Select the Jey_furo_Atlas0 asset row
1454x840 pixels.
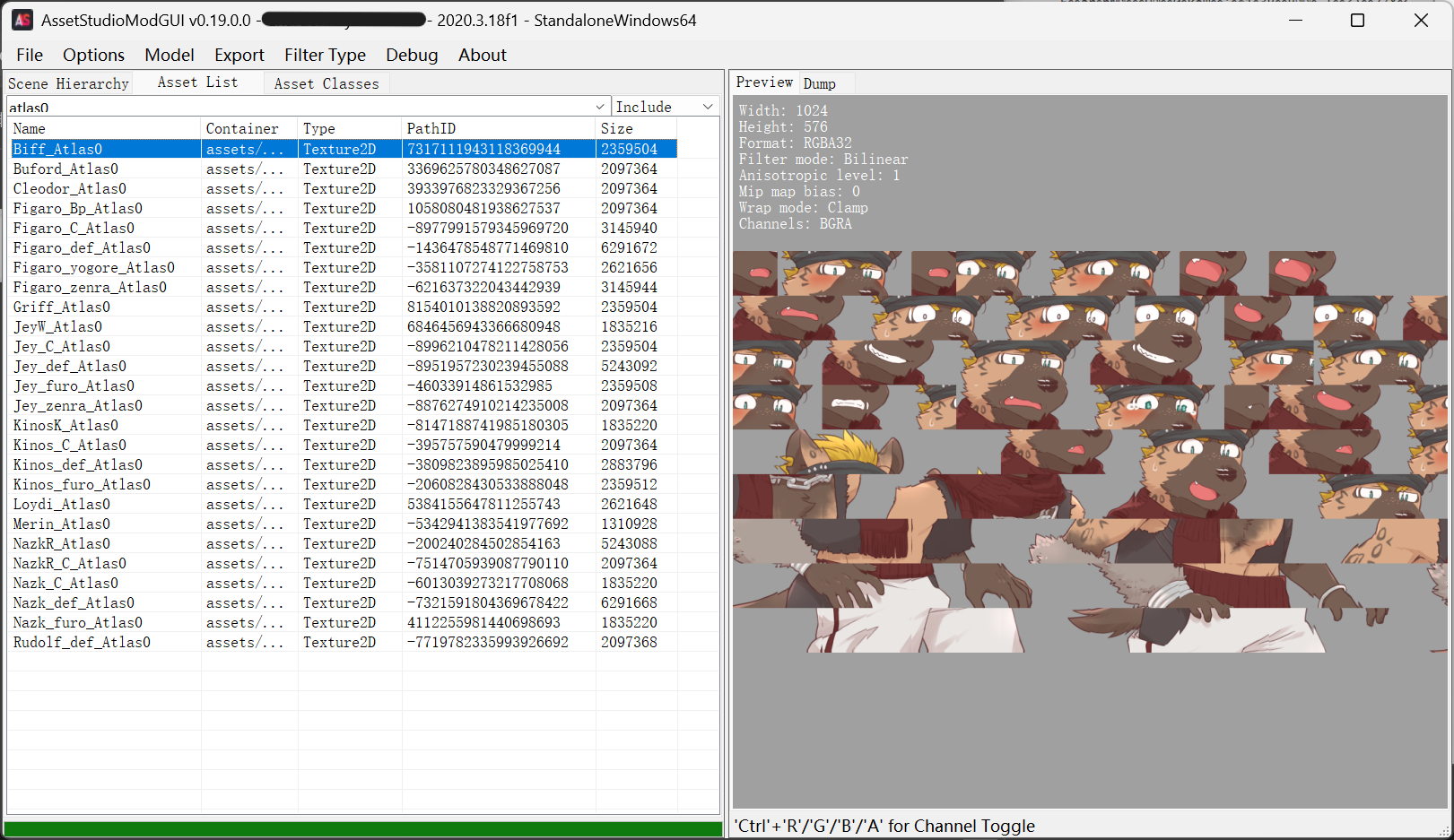coord(344,385)
